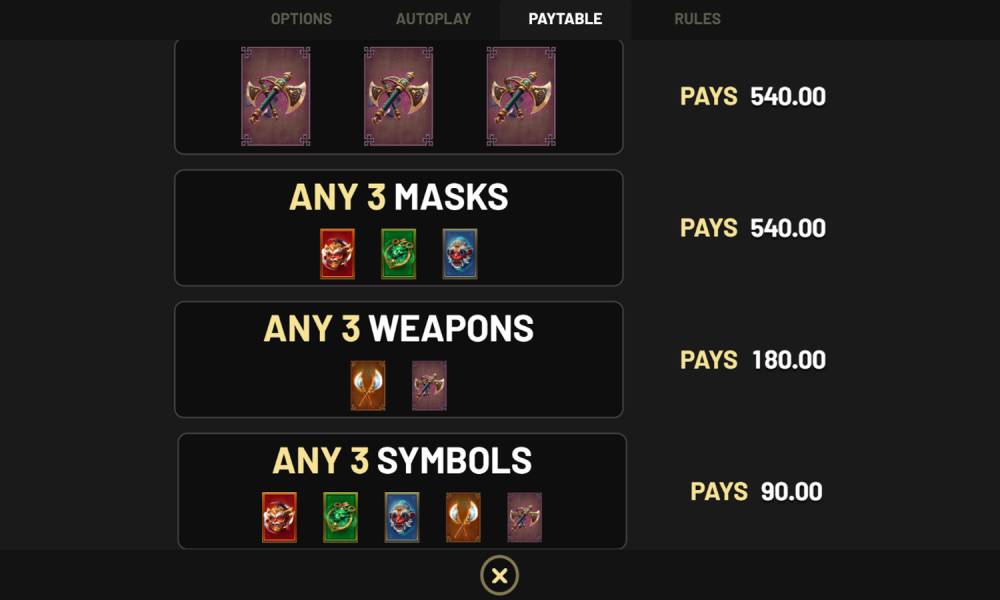1000x600 pixels.
Task: Click the ANY 3 MASKS heading
Action: coord(399,197)
